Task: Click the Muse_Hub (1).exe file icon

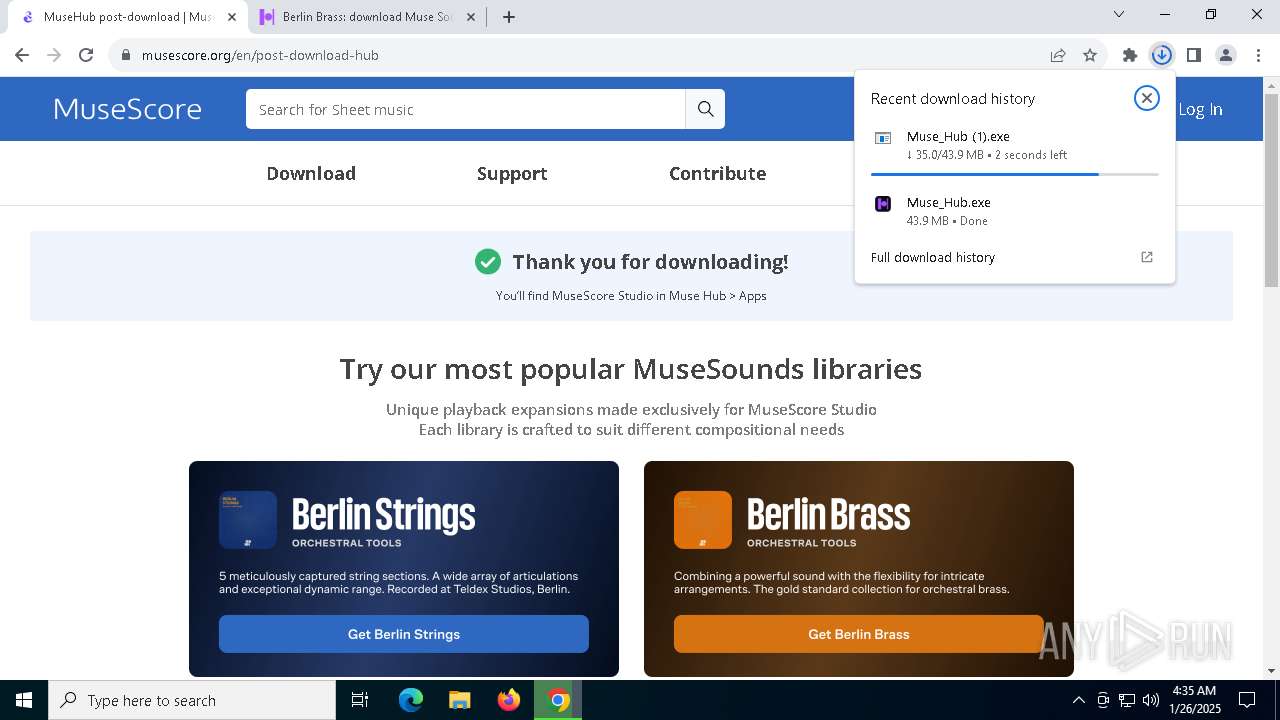Action: coord(883,138)
